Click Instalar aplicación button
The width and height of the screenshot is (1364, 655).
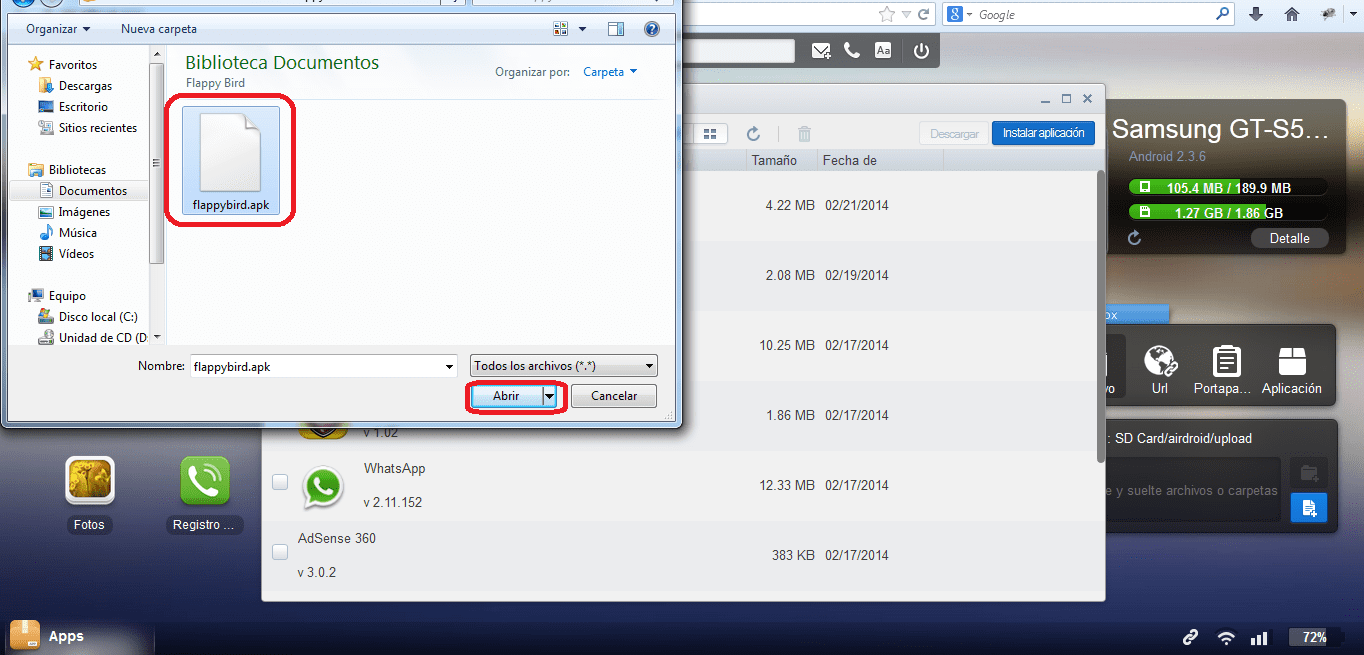point(1043,133)
